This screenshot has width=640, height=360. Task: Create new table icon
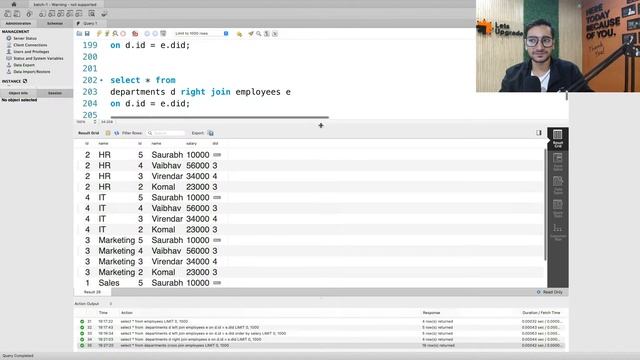51,14
